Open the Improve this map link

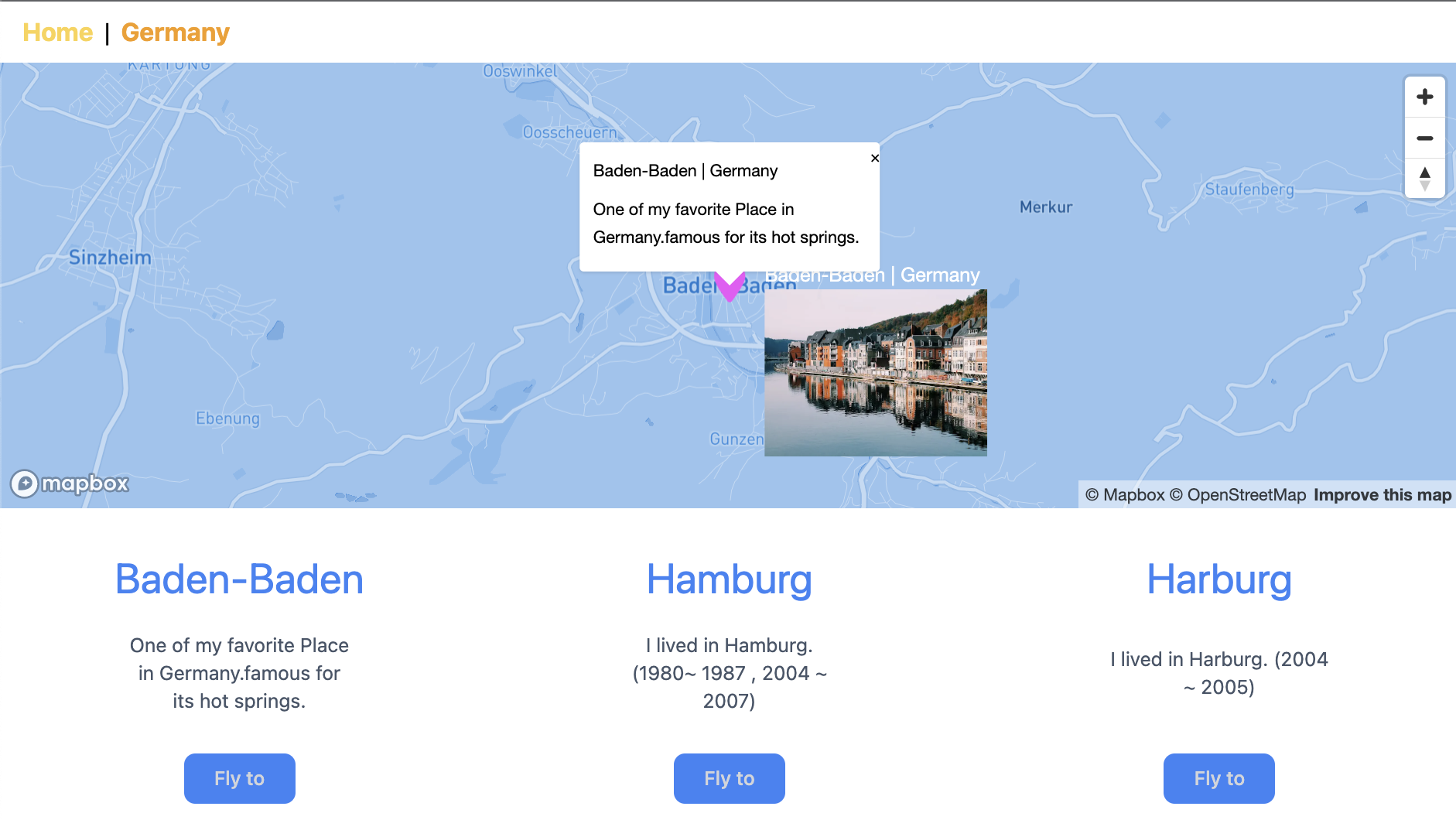pyautogui.click(x=1382, y=494)
